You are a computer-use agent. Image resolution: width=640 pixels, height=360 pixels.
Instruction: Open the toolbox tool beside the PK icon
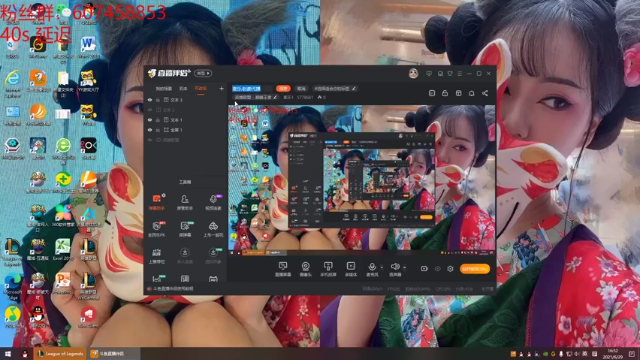click(185, 229)
